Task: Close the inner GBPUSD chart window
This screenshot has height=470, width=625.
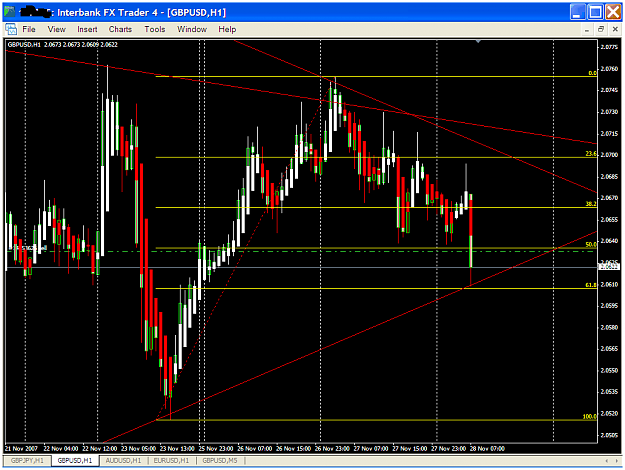Action: tap(615, 29)
